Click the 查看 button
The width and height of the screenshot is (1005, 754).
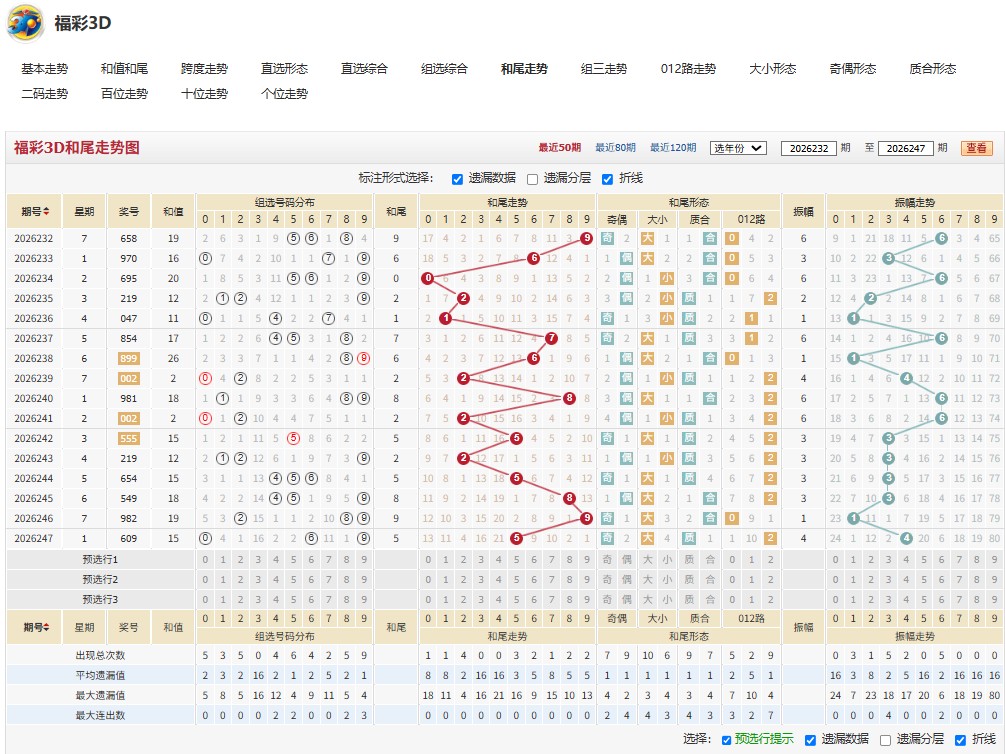coord(977,148)
